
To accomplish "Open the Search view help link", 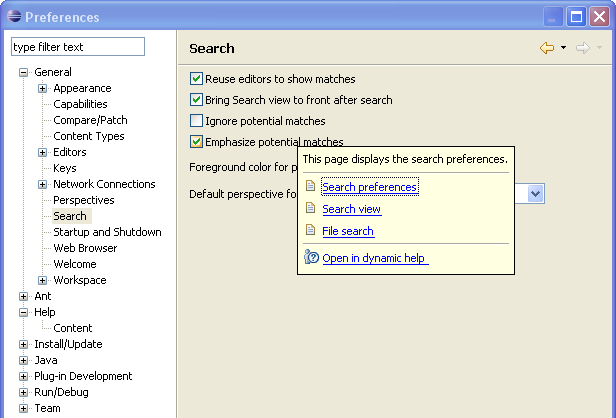I will [x=351, y=209].
